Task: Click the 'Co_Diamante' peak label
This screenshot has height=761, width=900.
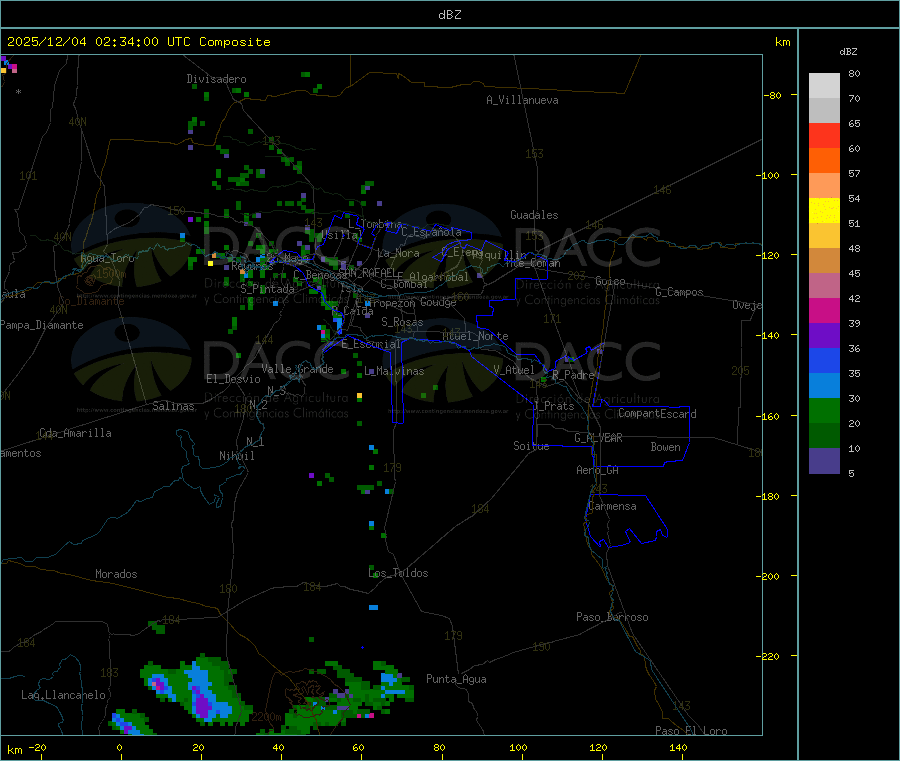Action: [x=91, y=301]
